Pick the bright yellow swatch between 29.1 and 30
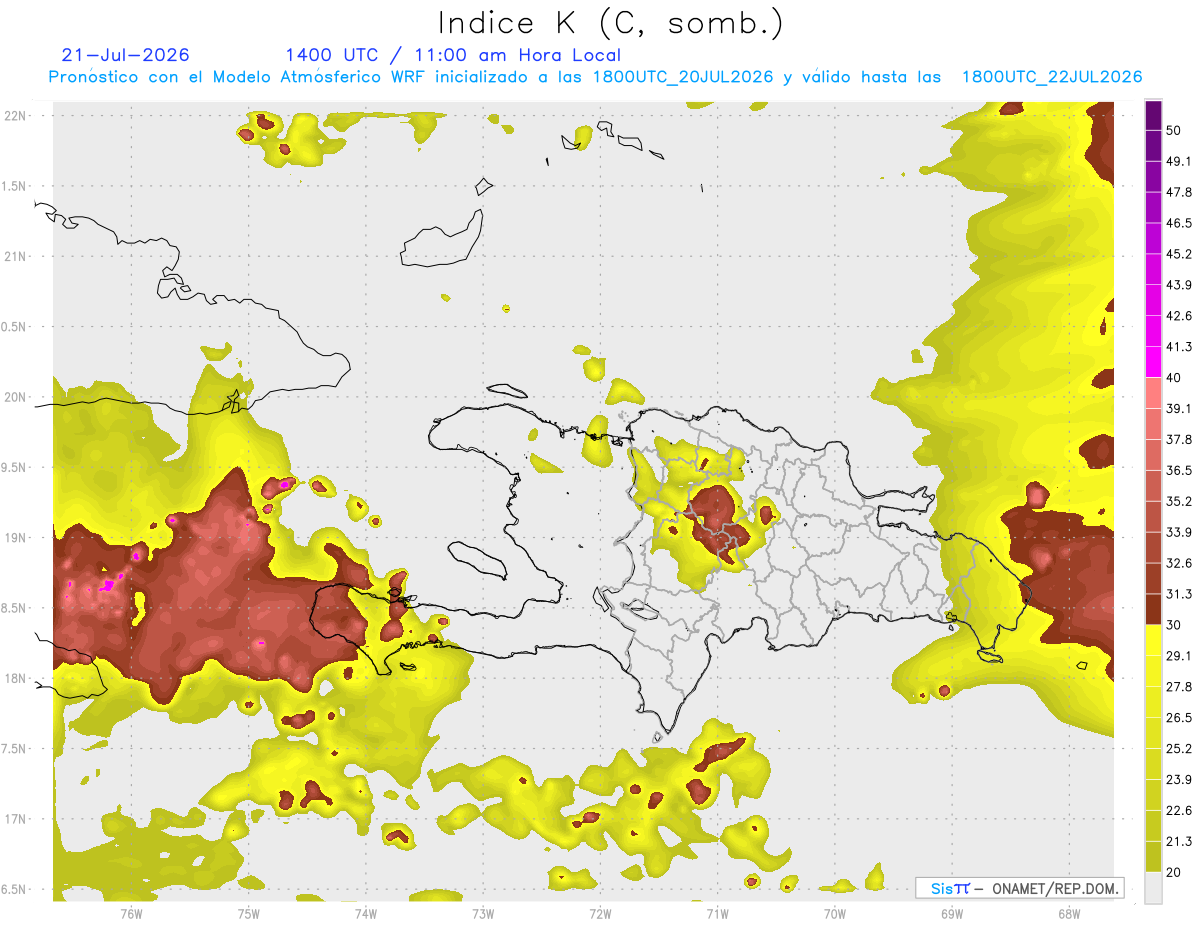 [1153, 641]
